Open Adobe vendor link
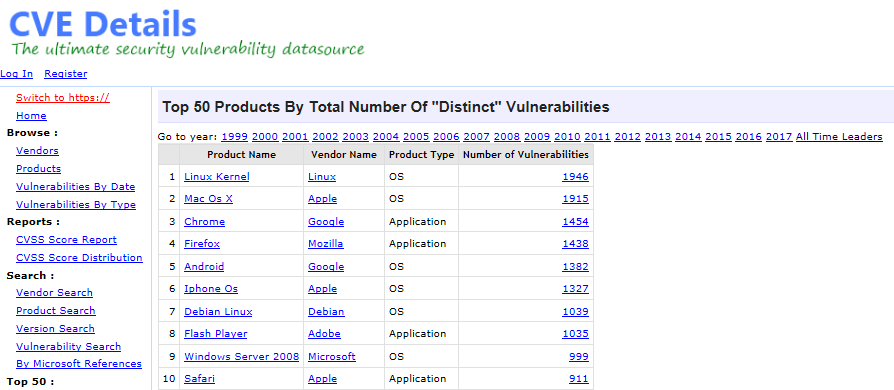Image resolution: width=894 pixels, height=390 pixels. tap(324, 334)
